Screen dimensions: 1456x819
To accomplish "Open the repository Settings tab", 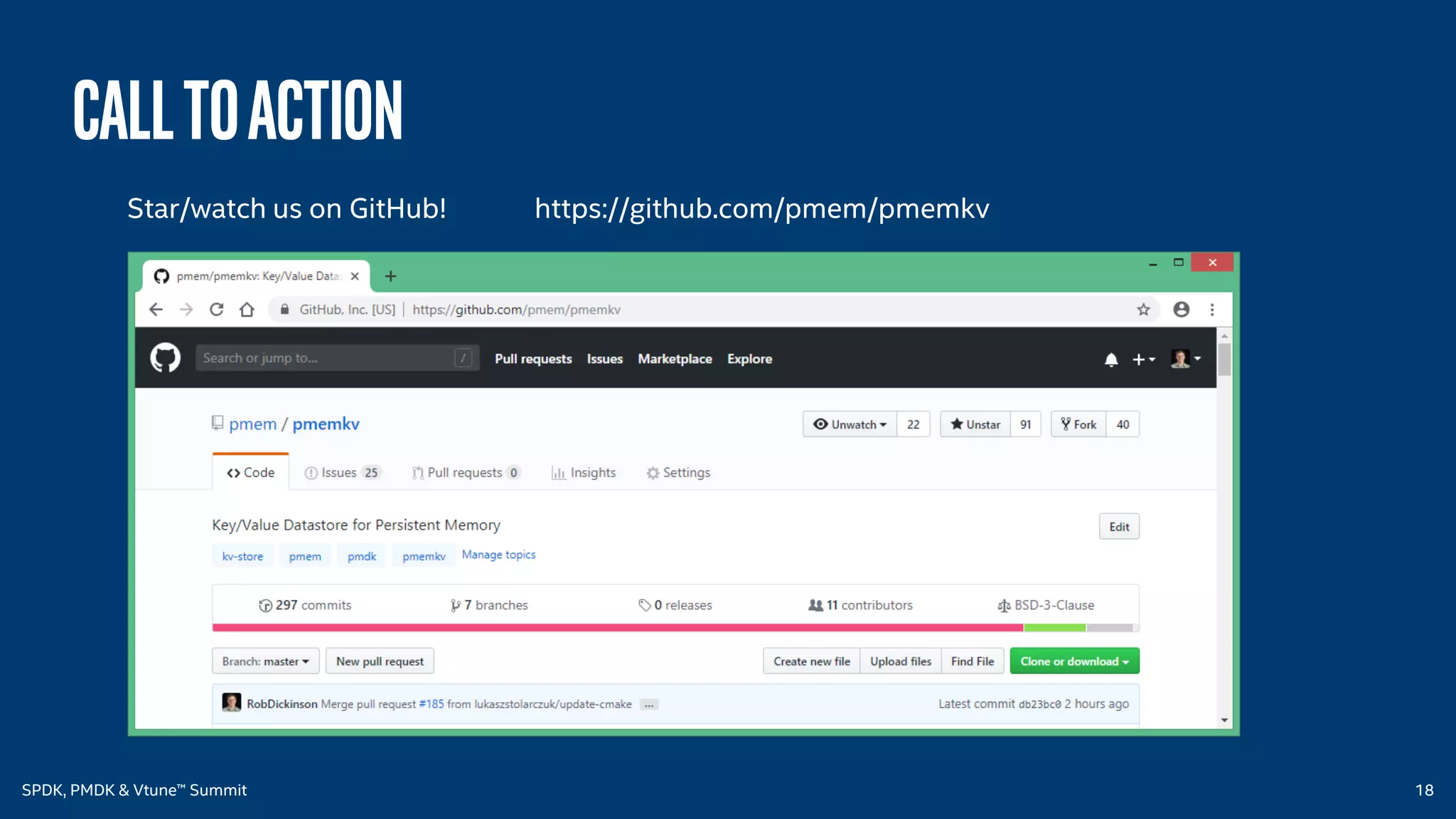I will [x=678, y=473].
